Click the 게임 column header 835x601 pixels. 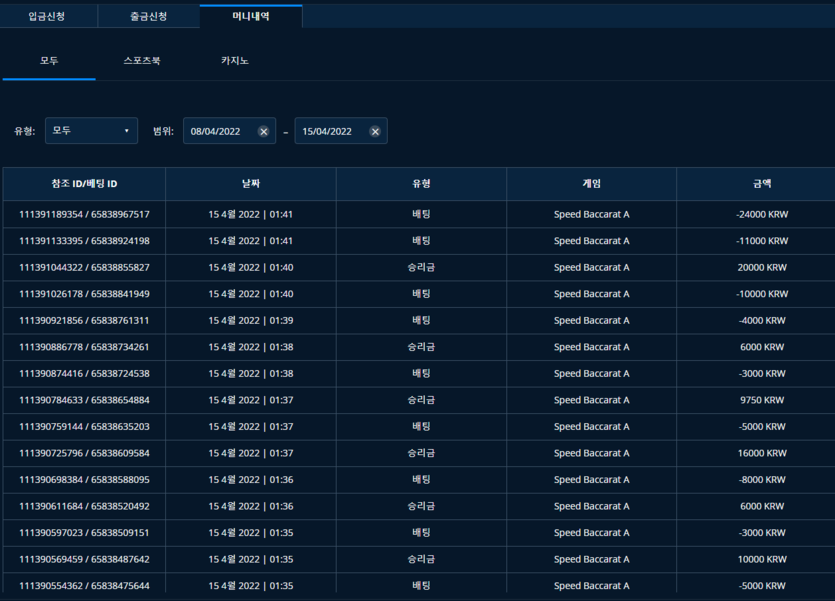592,184
